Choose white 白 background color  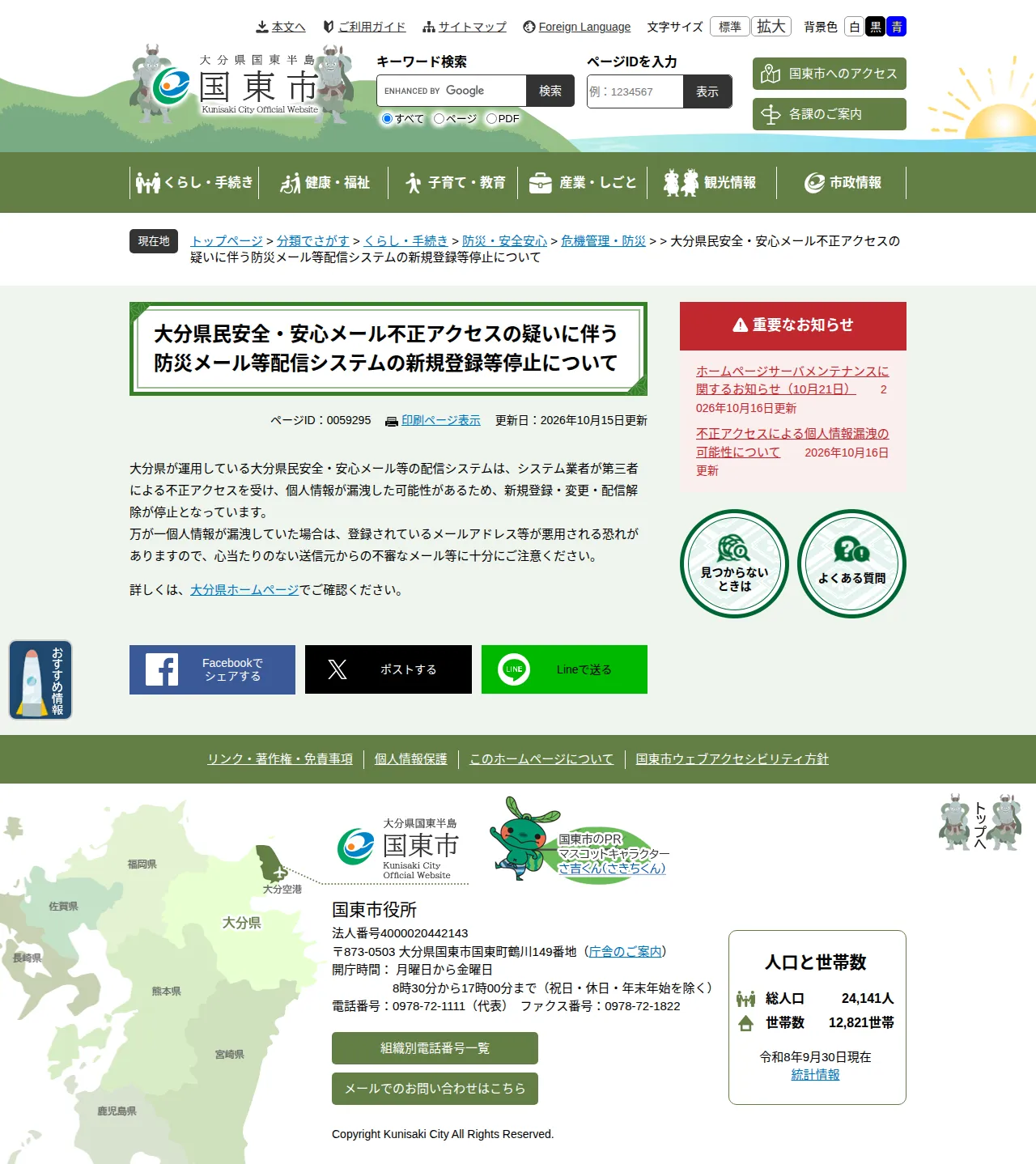click(x=854, y=27)
